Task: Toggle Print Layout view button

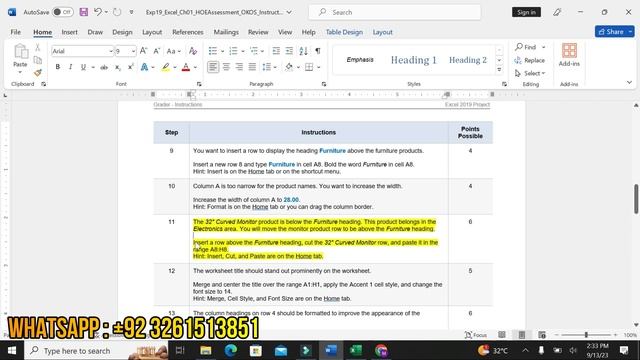Action: pos(522,335)
